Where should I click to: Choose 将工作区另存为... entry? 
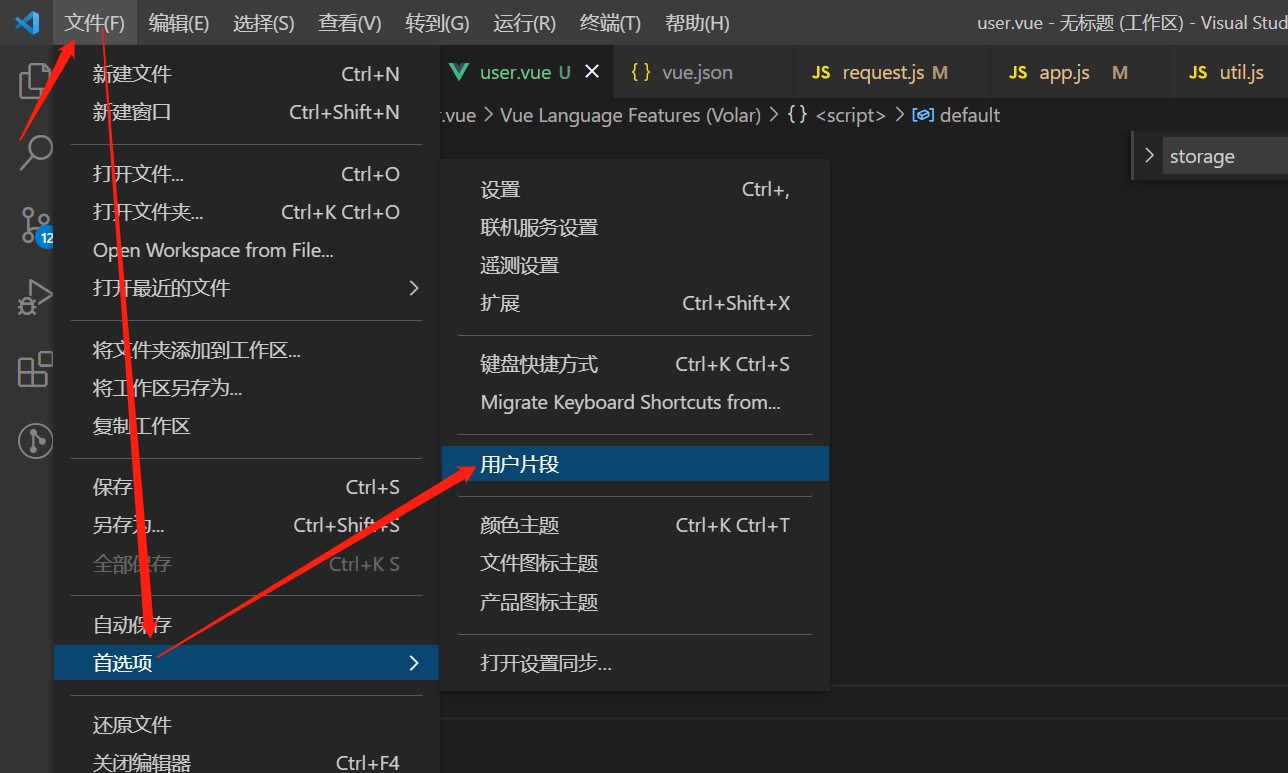[246, 388]
